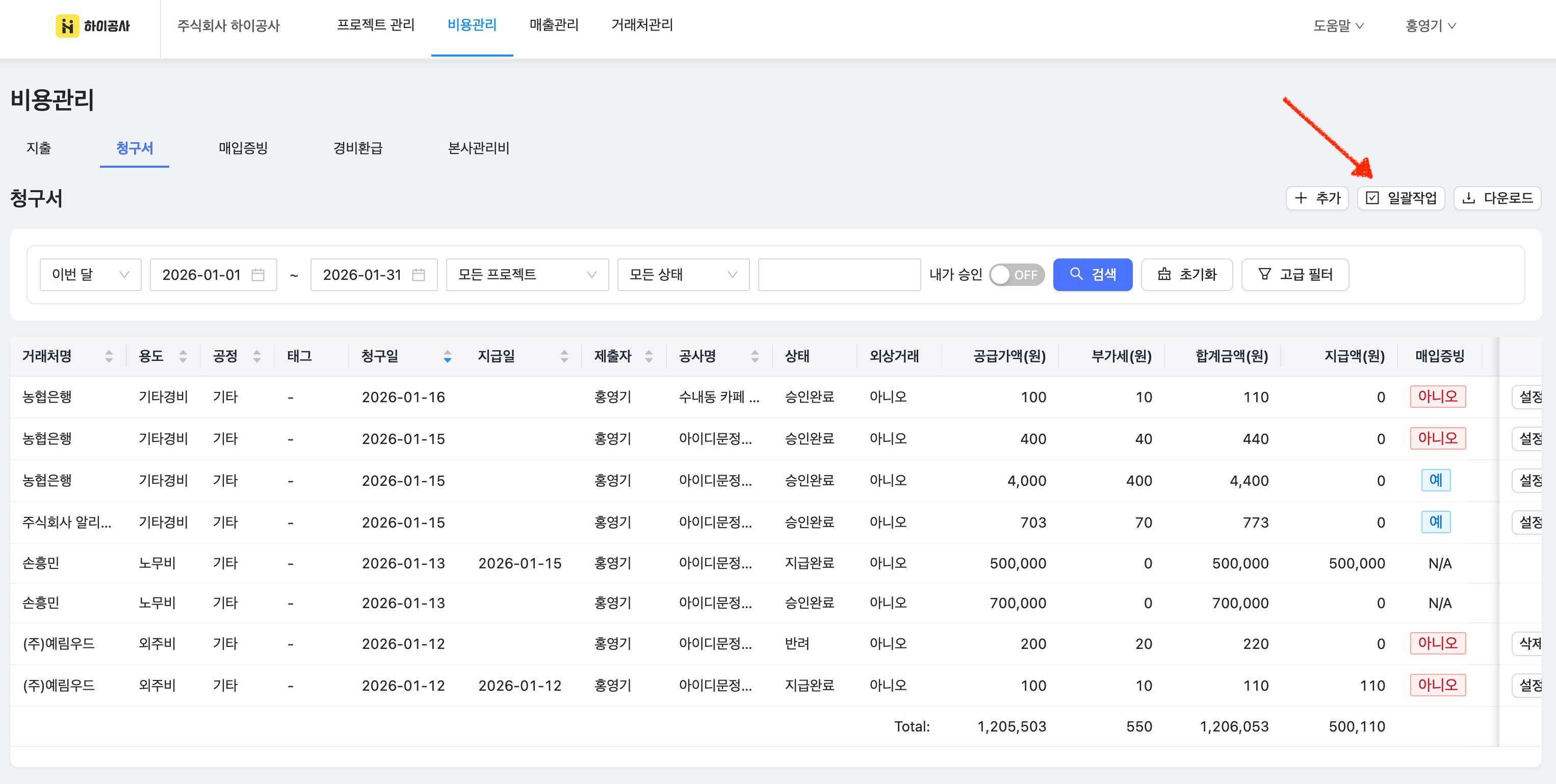
Task: Click the 다운로드 download button
Action: click(1497, 198)
